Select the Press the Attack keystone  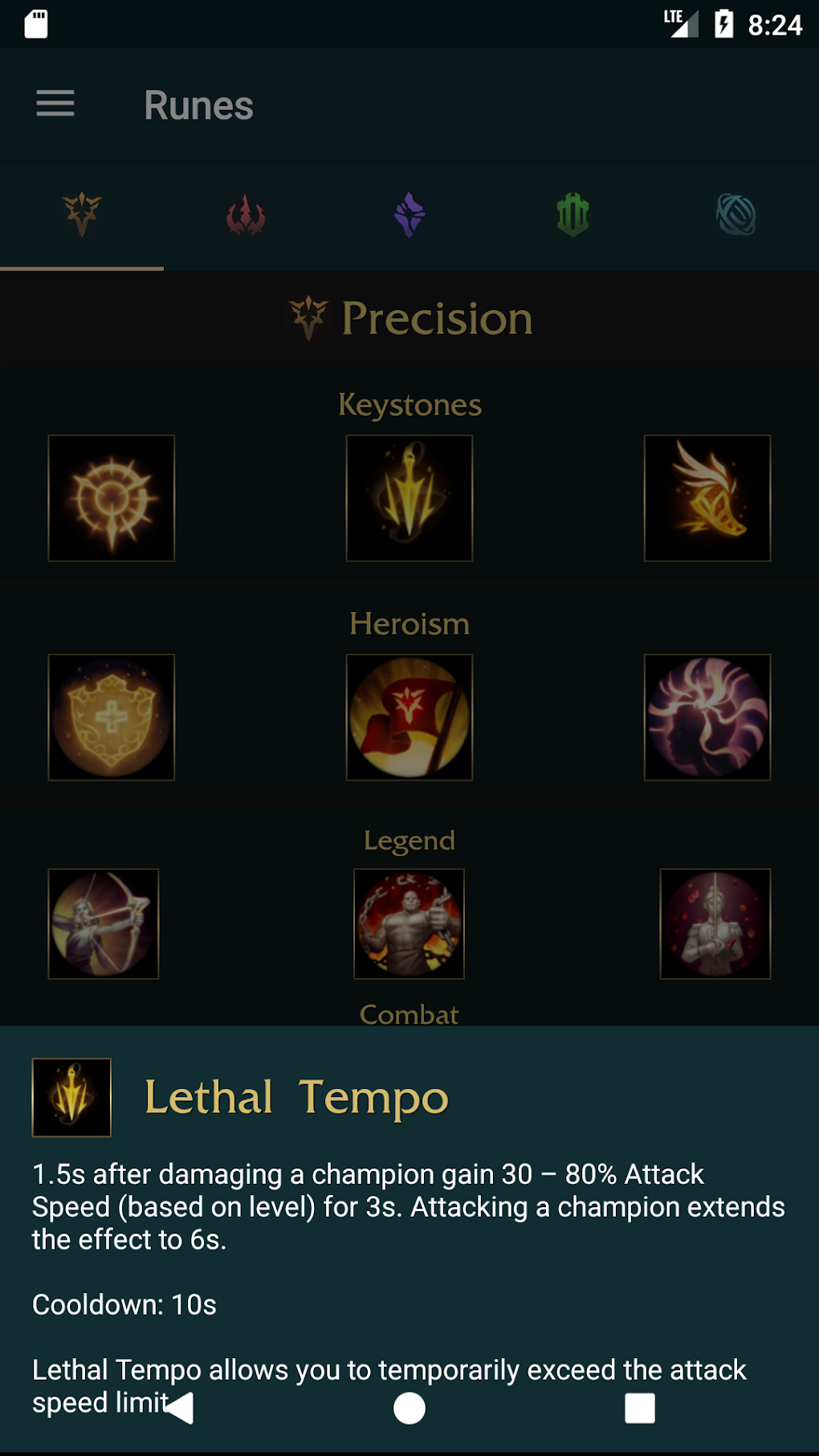click(112, 498)
